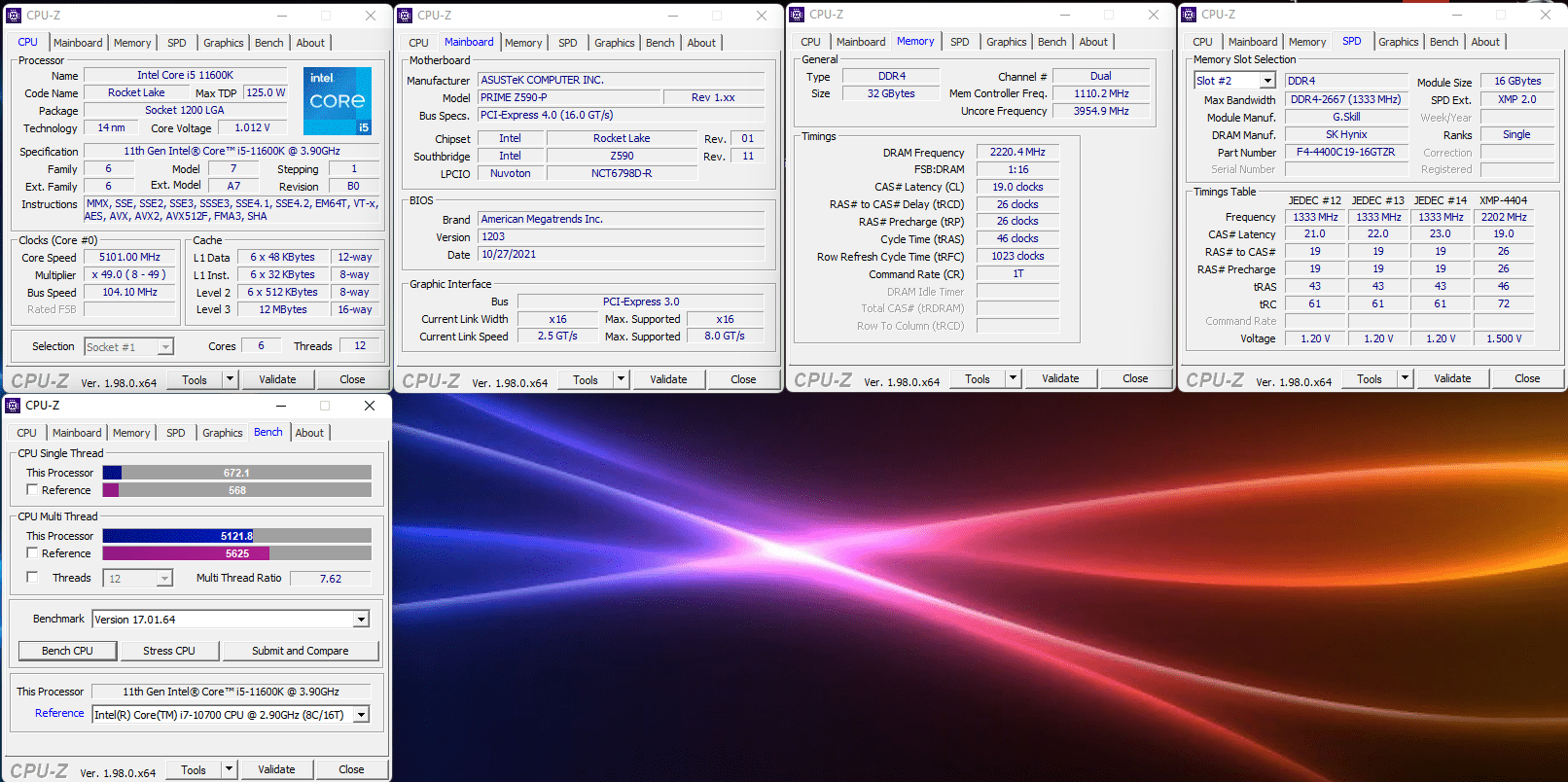Click the Bench CPU button

[68, 651]
